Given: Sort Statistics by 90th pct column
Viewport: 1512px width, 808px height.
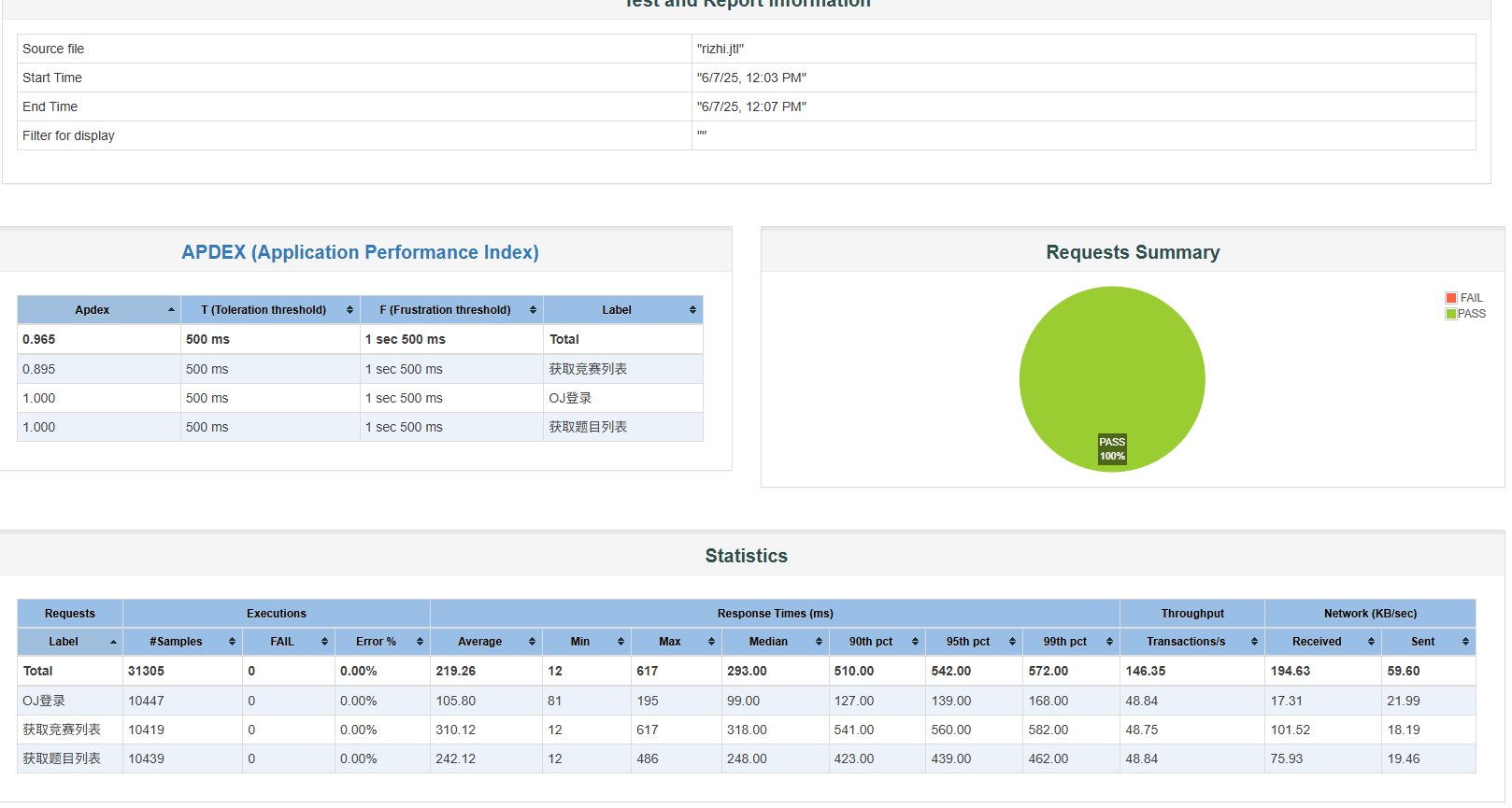Looking at the screenshot, I should pyautogui.click(x=877, y=642).
